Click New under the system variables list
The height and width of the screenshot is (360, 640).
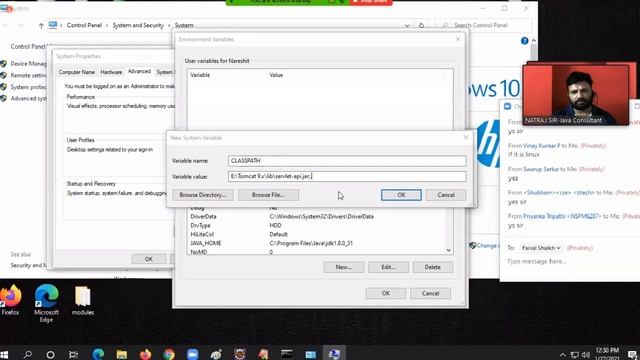tap(344, 267)
